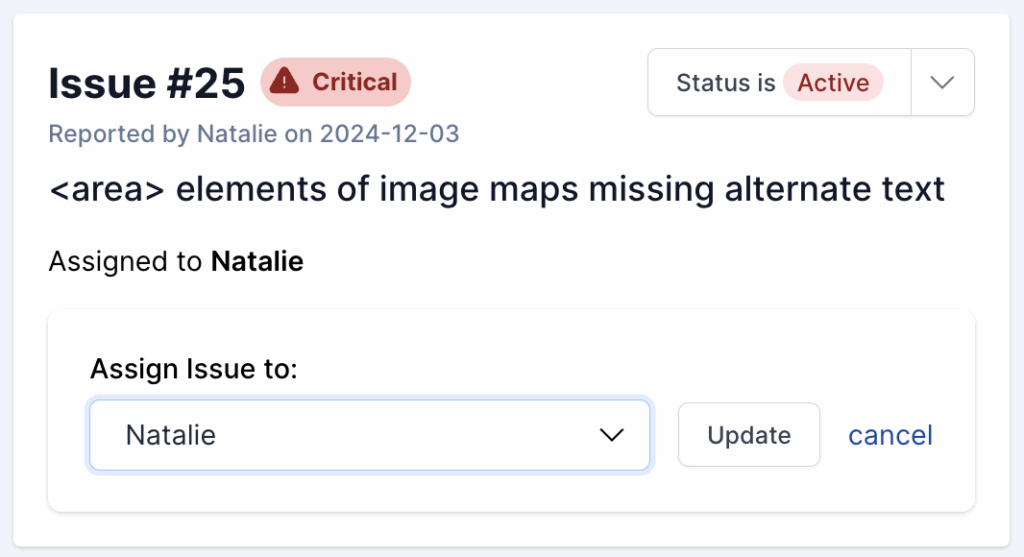Click the date 2024-12-03 in the subtitle
Viewport: 1024px width, 557px height.
point(390,134)
